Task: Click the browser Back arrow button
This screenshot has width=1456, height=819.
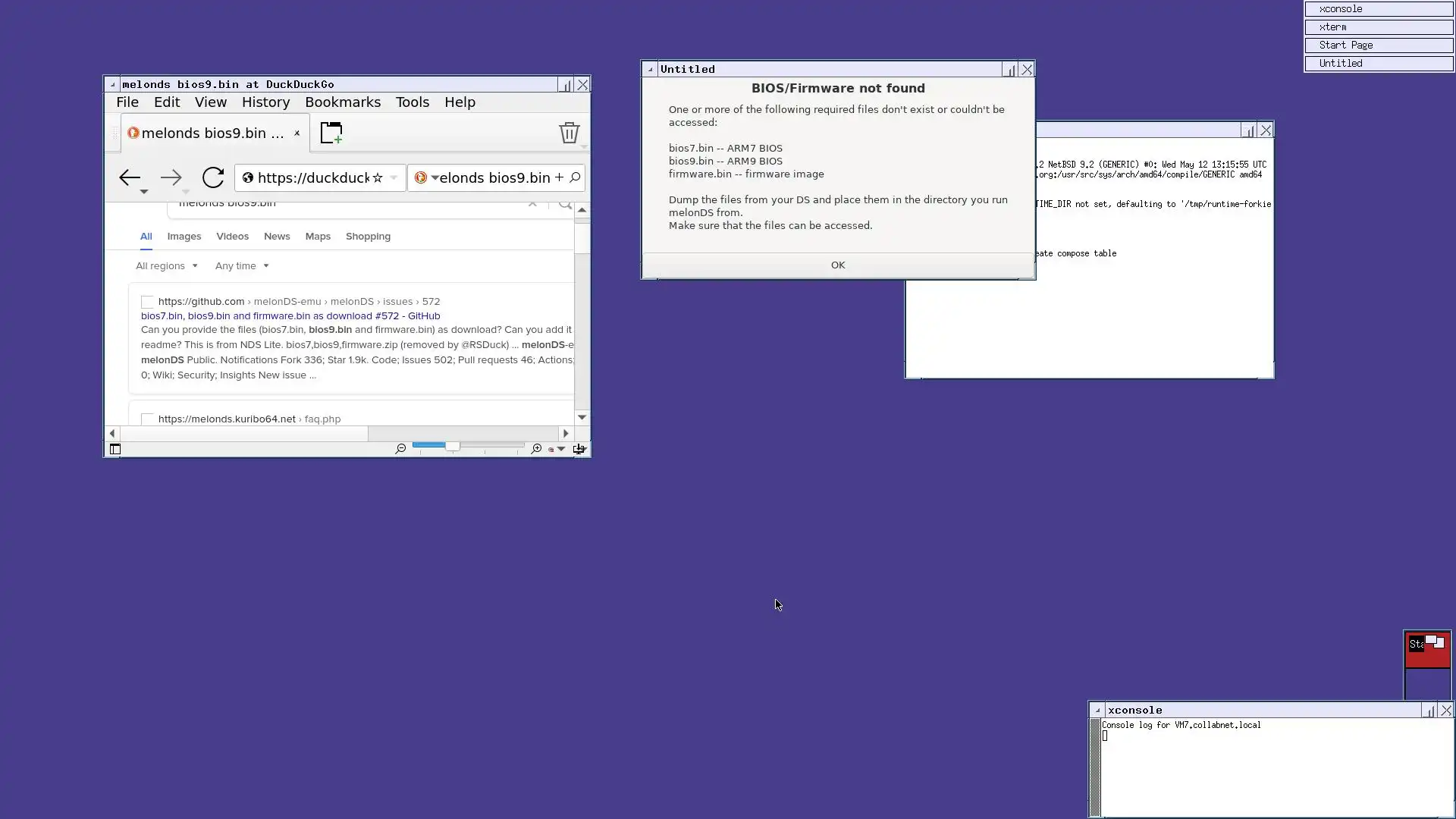Action: [x=129, y=177]
